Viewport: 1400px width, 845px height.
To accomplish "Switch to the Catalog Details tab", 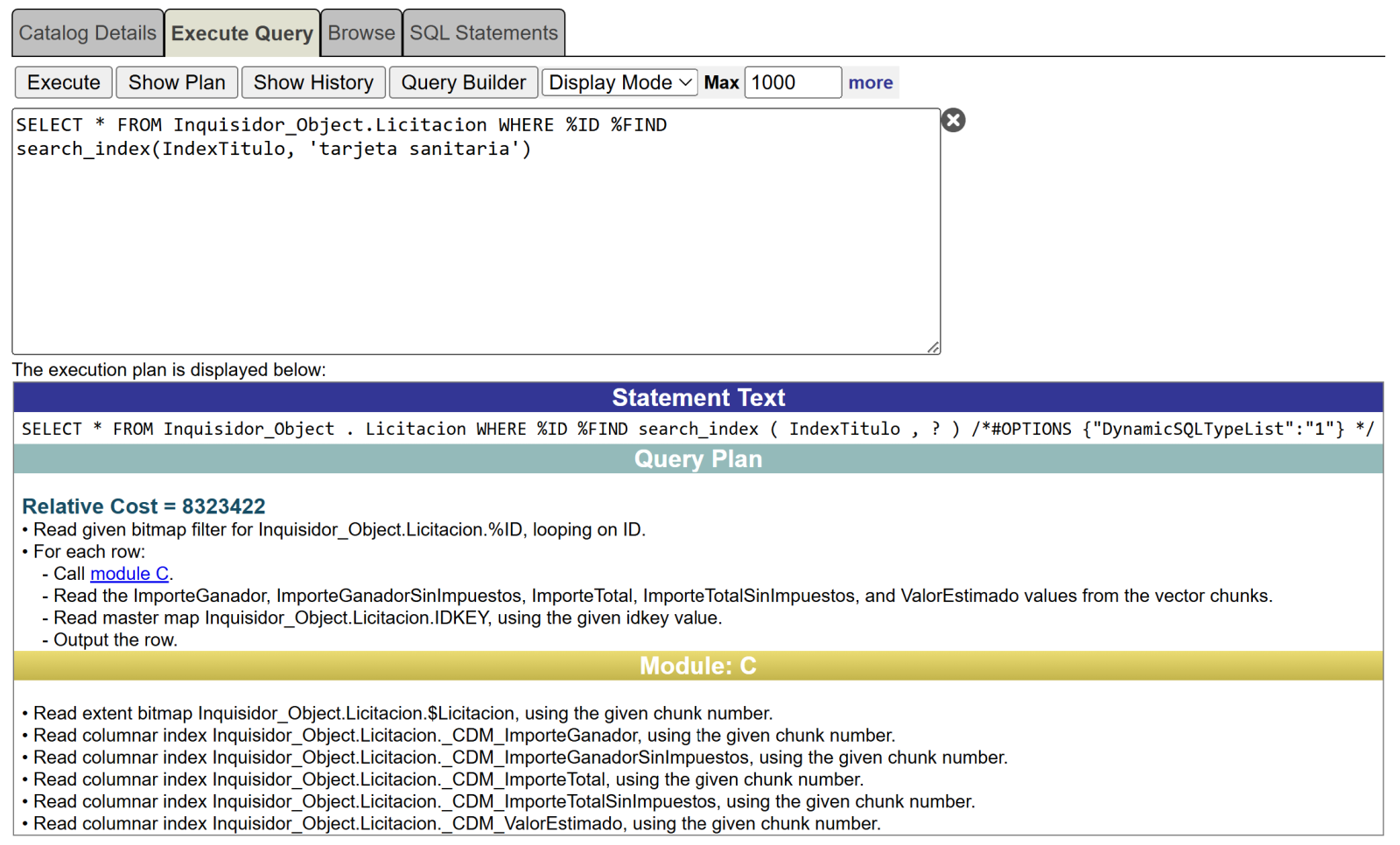I will click(x=87, y=33).
